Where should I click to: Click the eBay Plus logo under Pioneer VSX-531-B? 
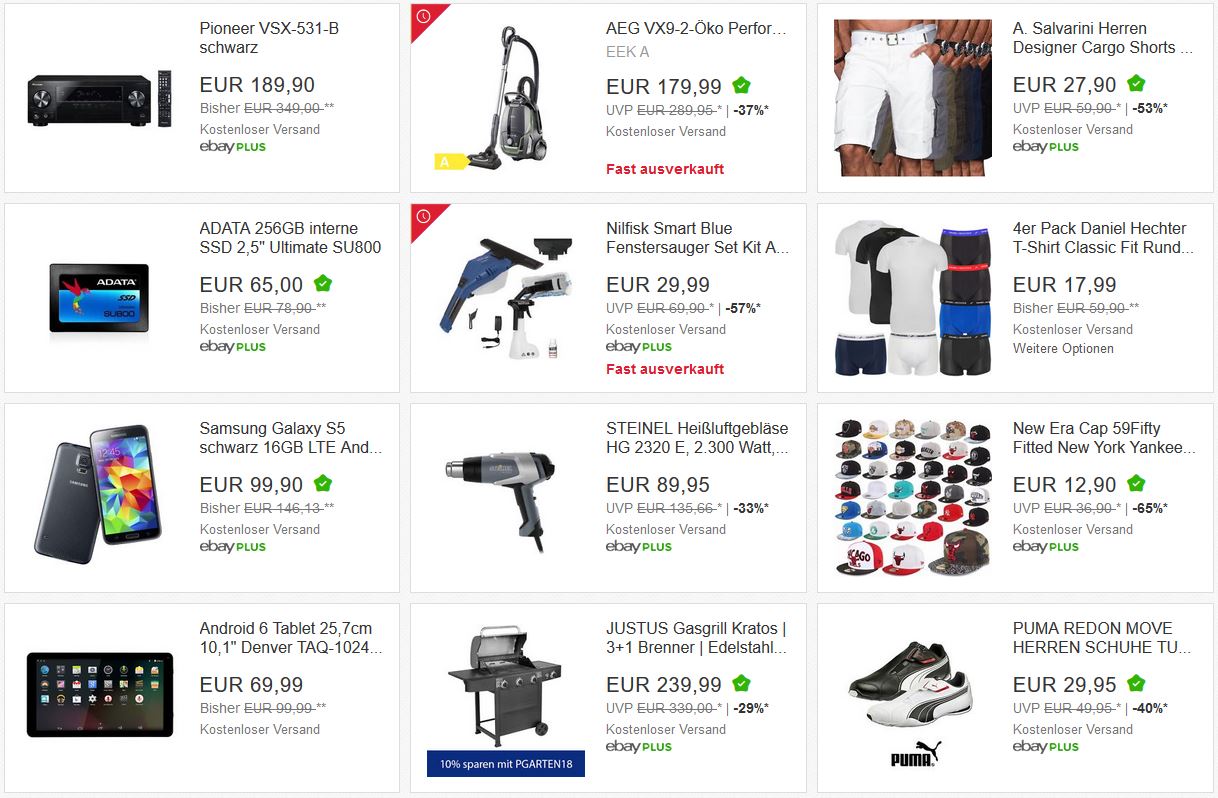(x=233, y=147)
